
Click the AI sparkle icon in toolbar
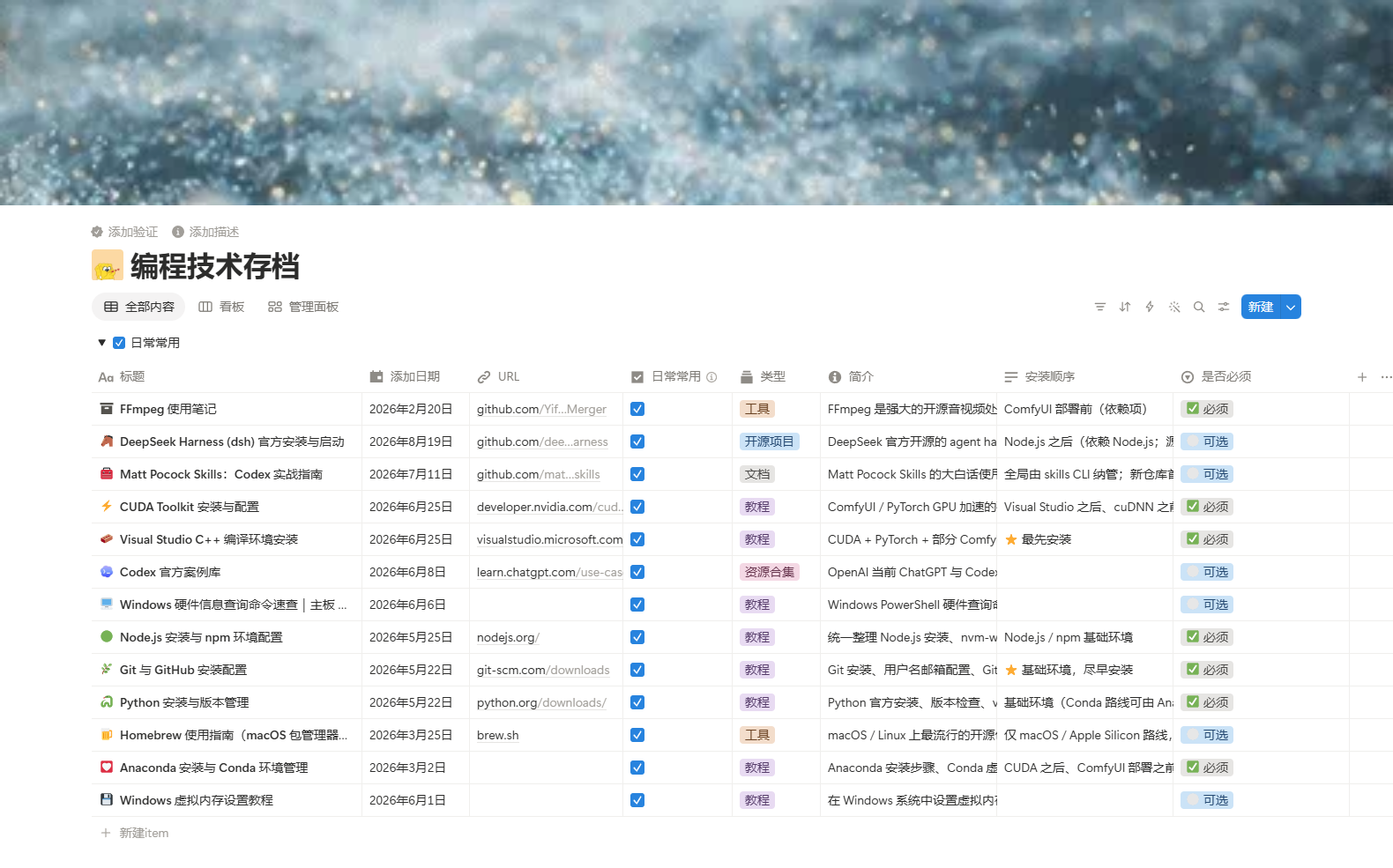point(1174,307)
